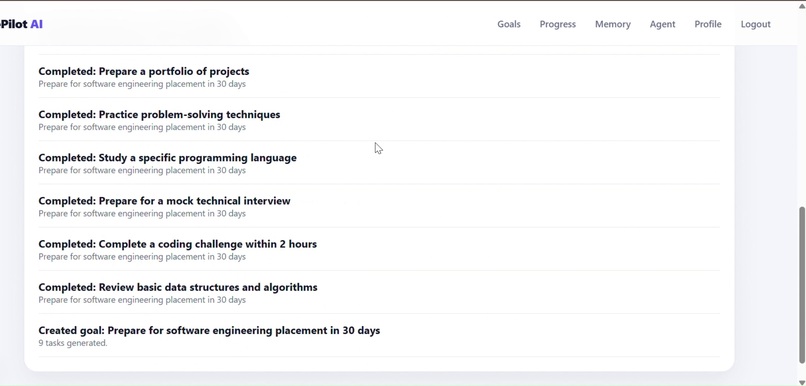
Task: Click goal subtitle under 'Practice problem-solving techniques'
Action: [x=142, y=127]
